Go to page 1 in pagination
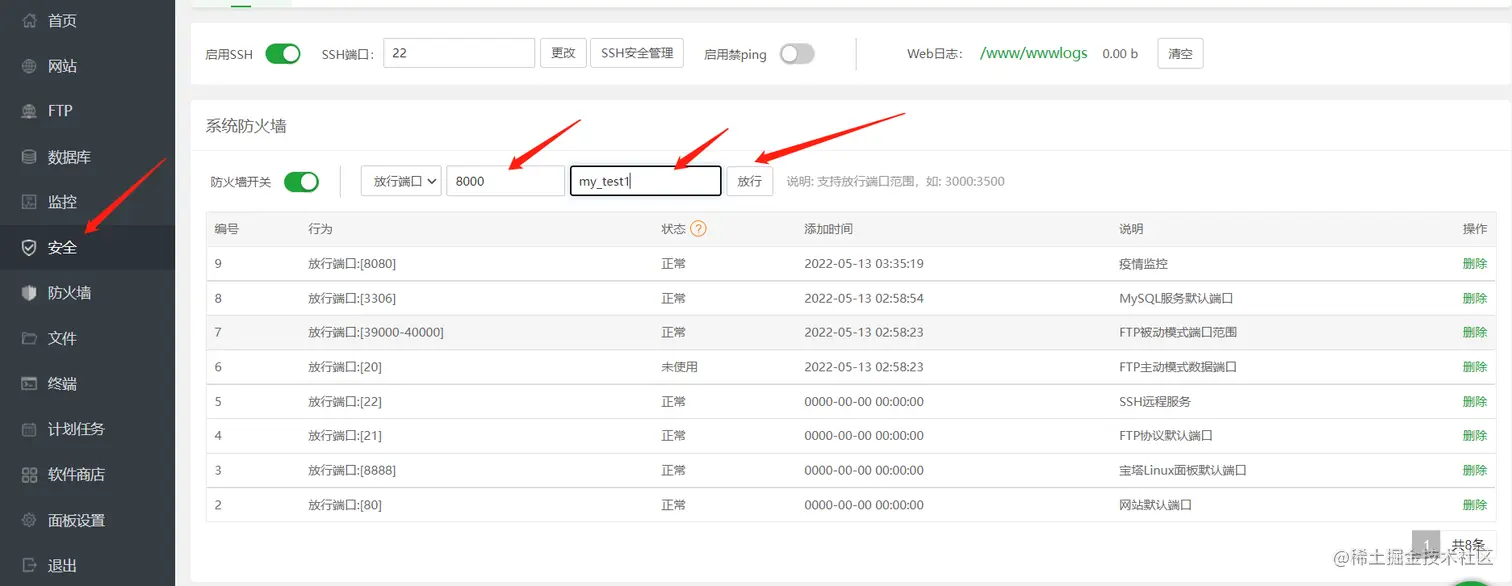This screenshot has height=586, width=1512. pos(1426,545)
